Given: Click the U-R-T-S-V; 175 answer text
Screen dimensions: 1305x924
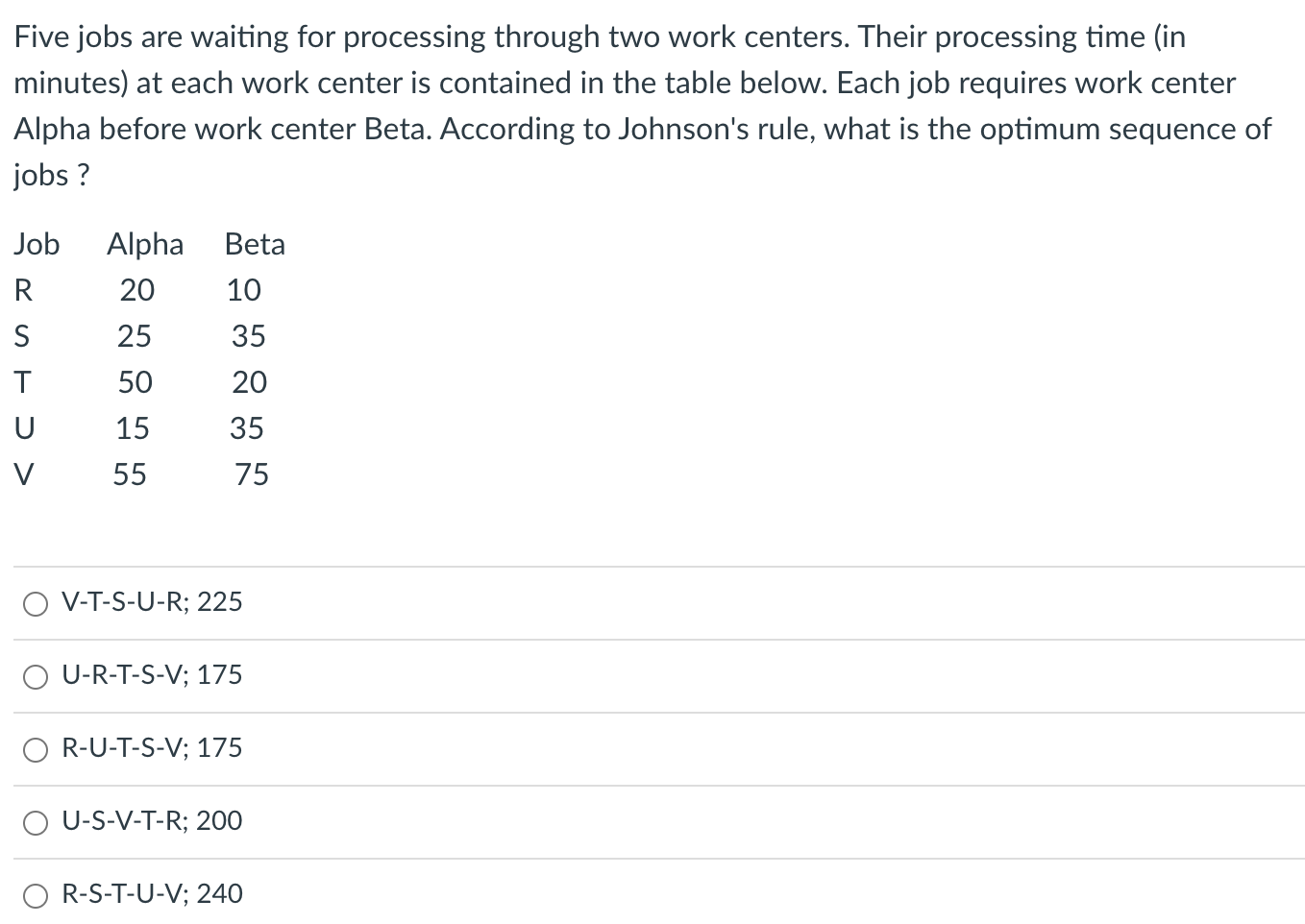Looking at the screenshot, I should coord(151,675).
